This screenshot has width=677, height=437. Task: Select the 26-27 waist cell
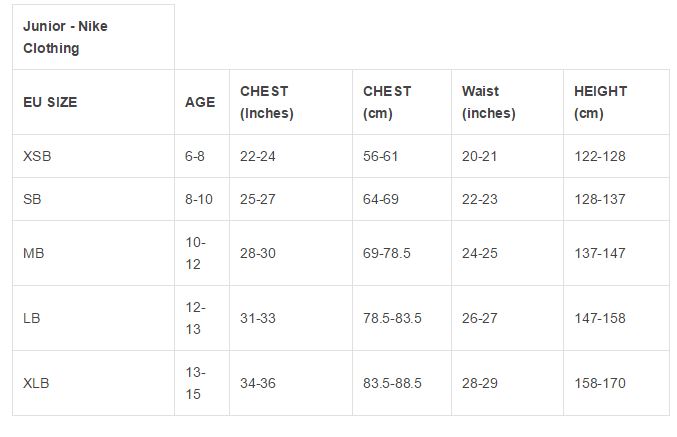coord(507,318)
